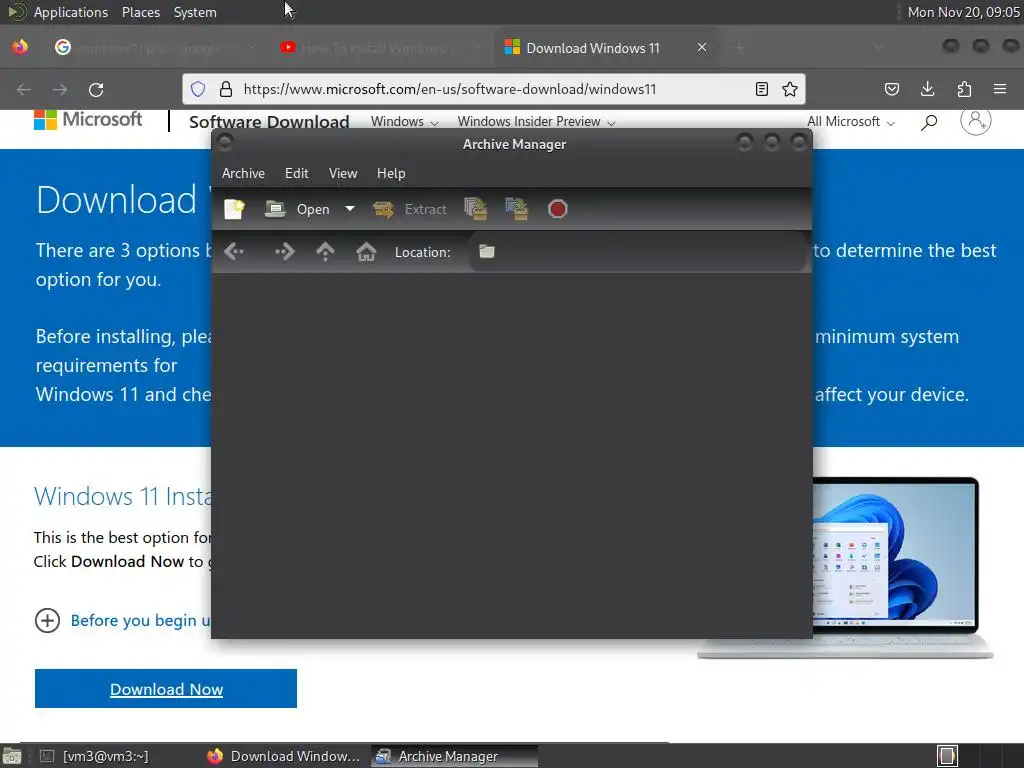This screenshot has height=768, width=1024.
Task: Expand the All Microsoft dropdown
Action: tap(850, 121)
